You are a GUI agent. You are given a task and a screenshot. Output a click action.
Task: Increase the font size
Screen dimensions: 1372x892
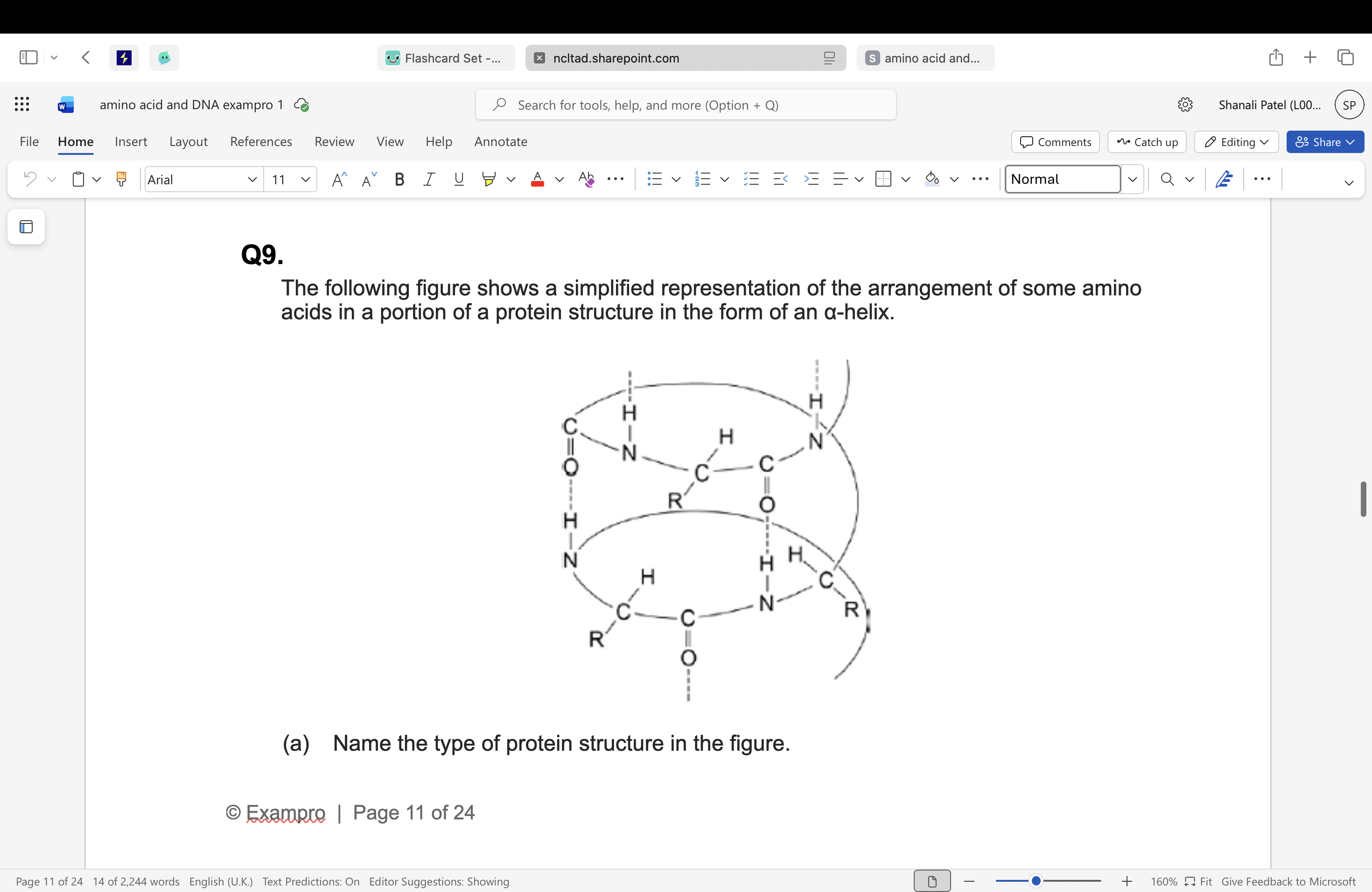(340, 179)
